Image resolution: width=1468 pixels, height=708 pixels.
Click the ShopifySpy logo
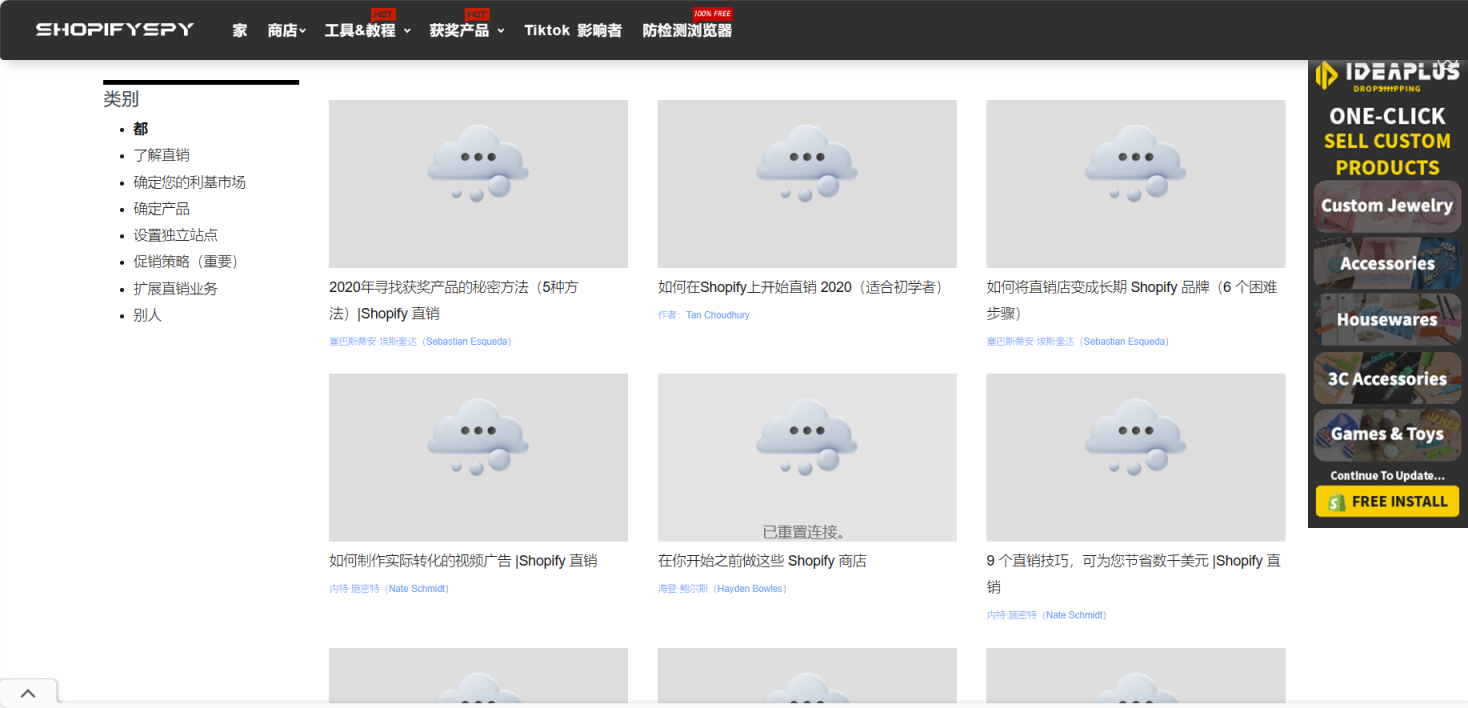tap(115, 30)
